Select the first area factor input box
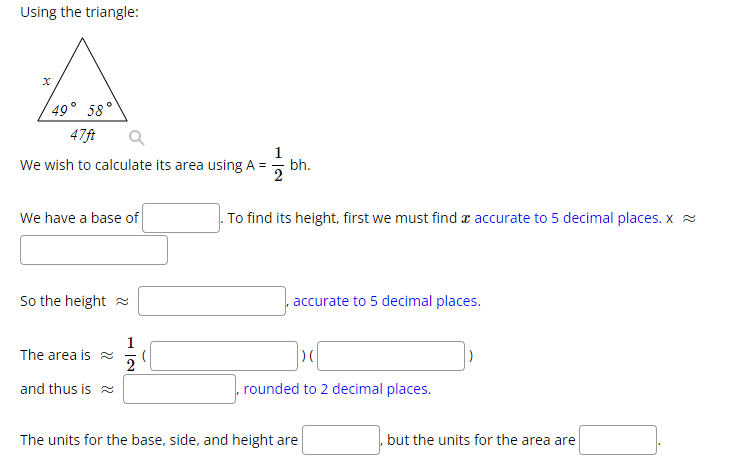Screen dimensions: 741x467 [x=224, y=356]
